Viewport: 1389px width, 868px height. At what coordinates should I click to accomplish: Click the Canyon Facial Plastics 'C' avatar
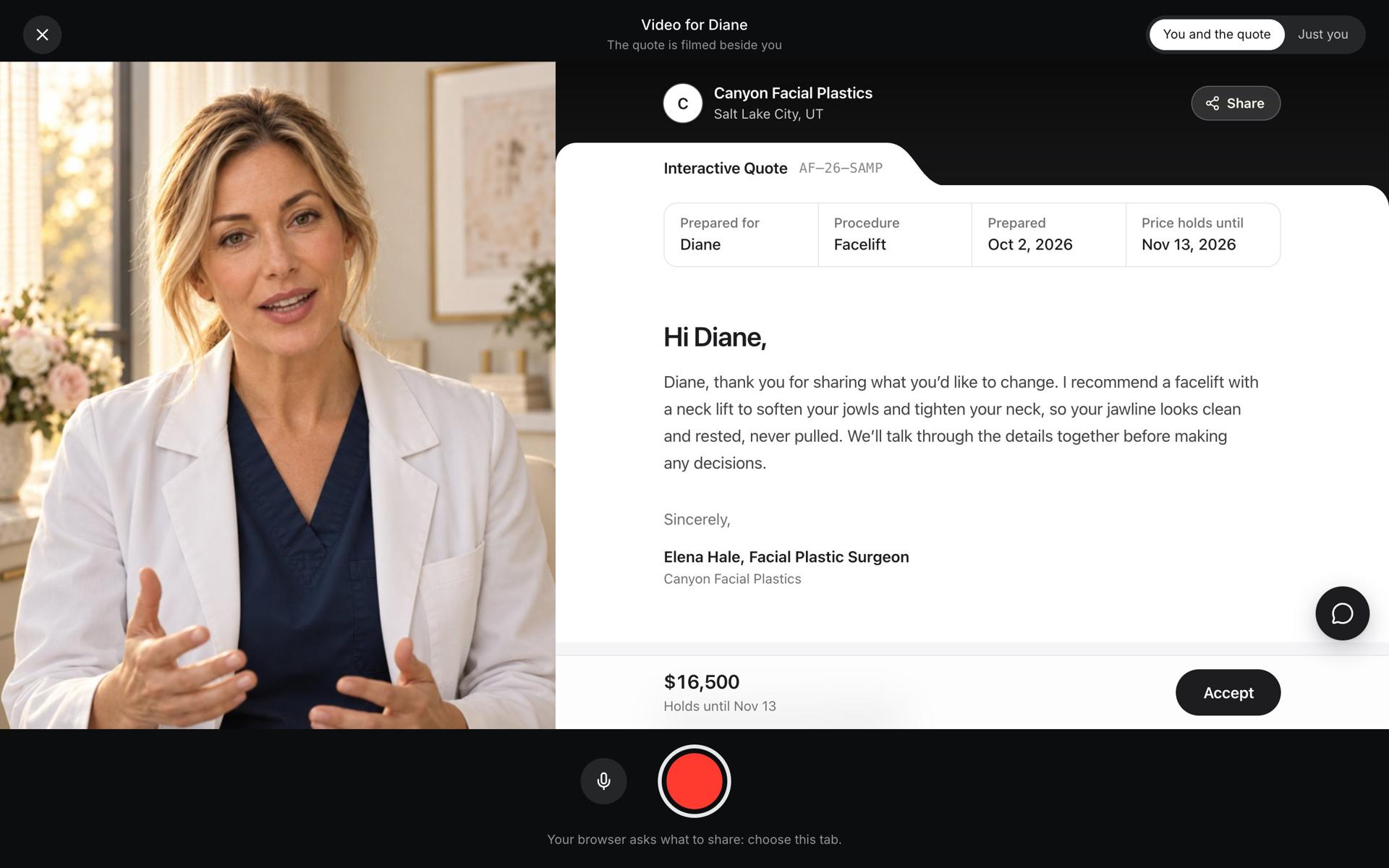point(683,103)
